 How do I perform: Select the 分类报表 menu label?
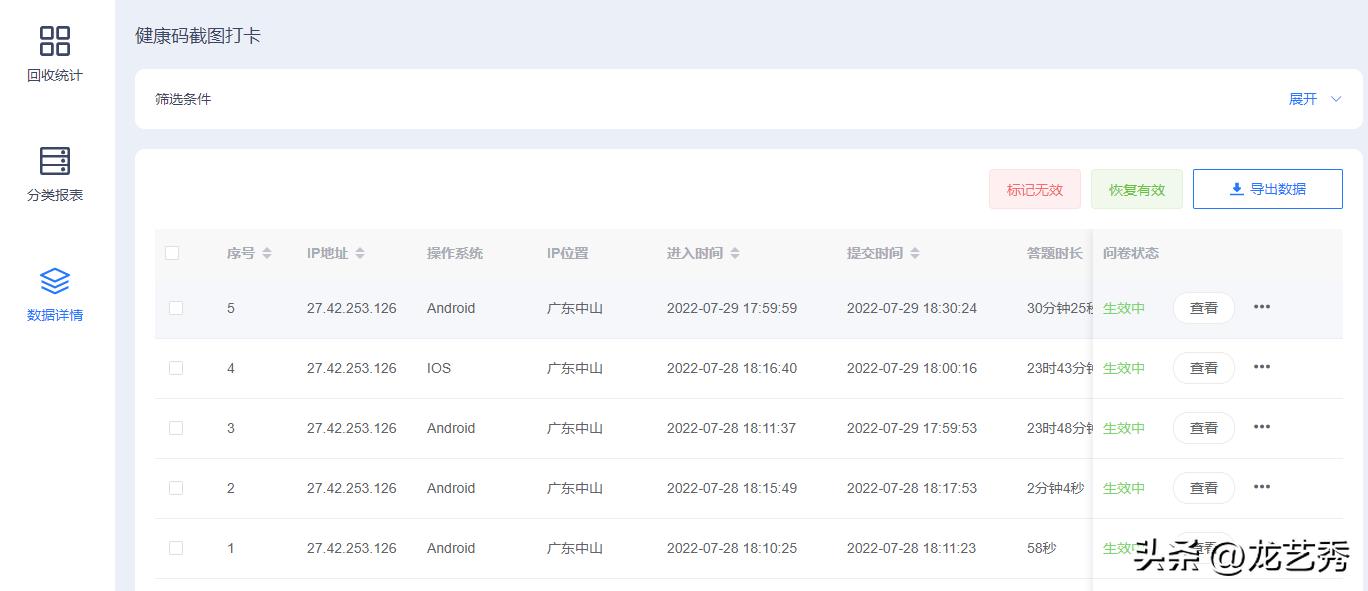[x=55, y=195]
